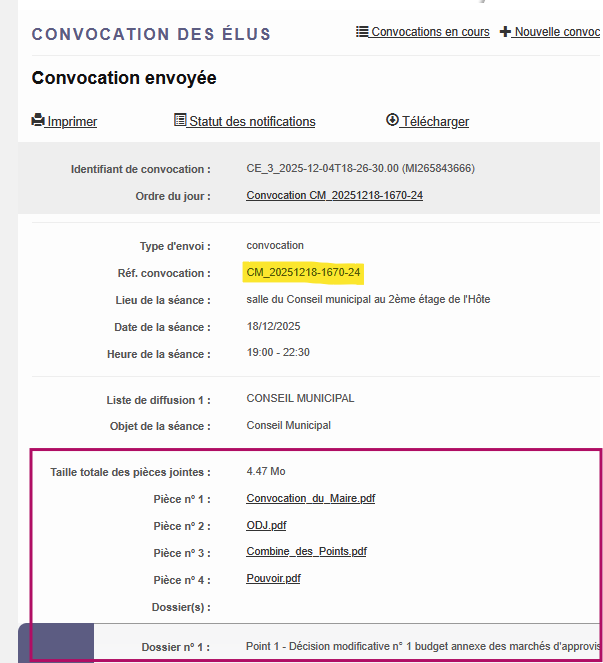The width and height of the screenshot is (603, 663).
Task: Open the ODJ.pdf attachment
Action: [x=266, y=526]
